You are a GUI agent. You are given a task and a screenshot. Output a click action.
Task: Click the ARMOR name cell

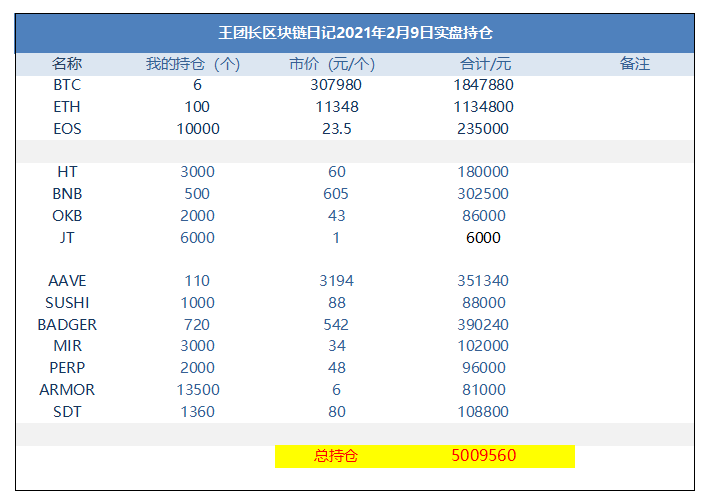point(67,390)
